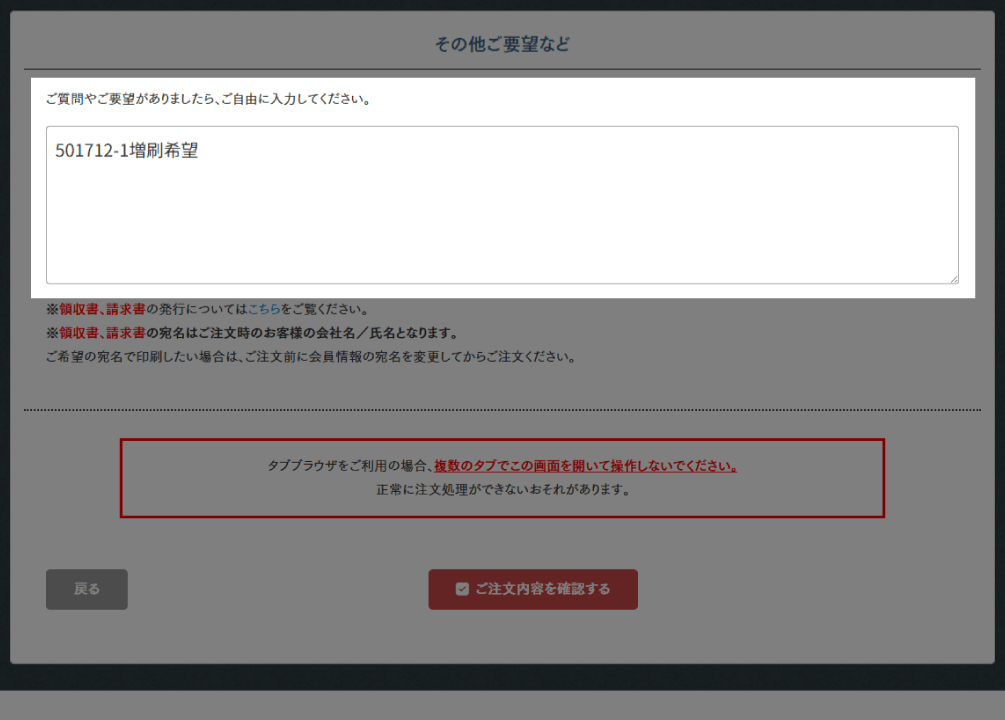Click the 'をご覧ください' text after the link
This screenshot has height=720, width=1005.
point(325,309)
